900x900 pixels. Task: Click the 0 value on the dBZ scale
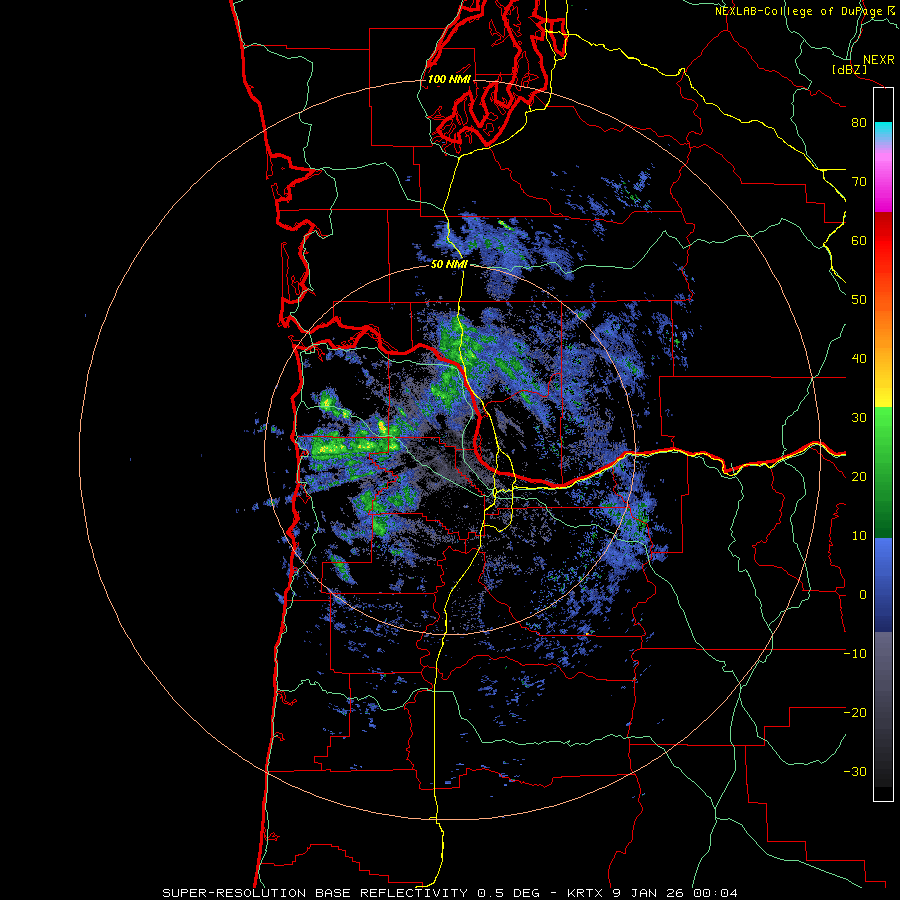(862, 595)
